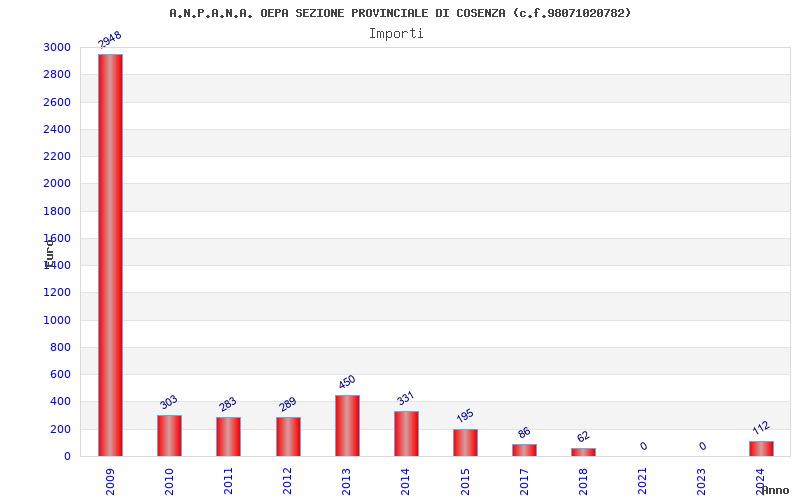Click the 3000 y-axis tick label
The height and width of the screenshot is (500, 800).
click(x=57, y=47)
